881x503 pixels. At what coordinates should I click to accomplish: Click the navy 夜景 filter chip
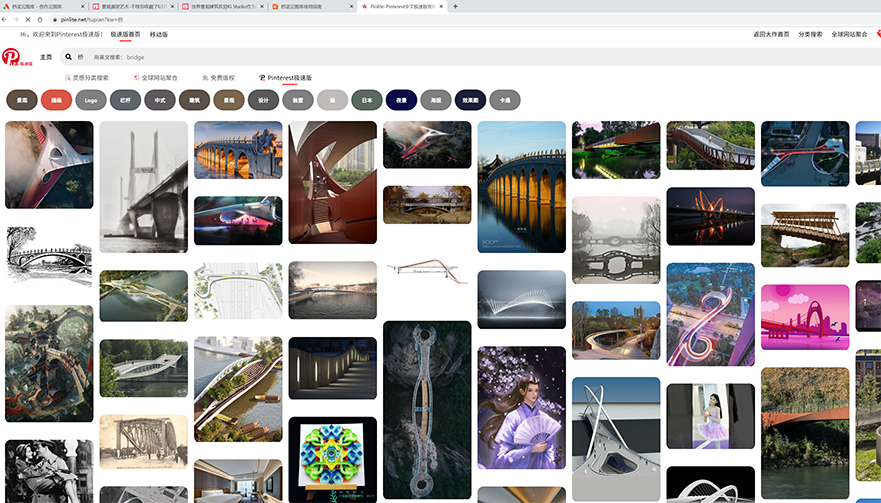tap(401, 100)
